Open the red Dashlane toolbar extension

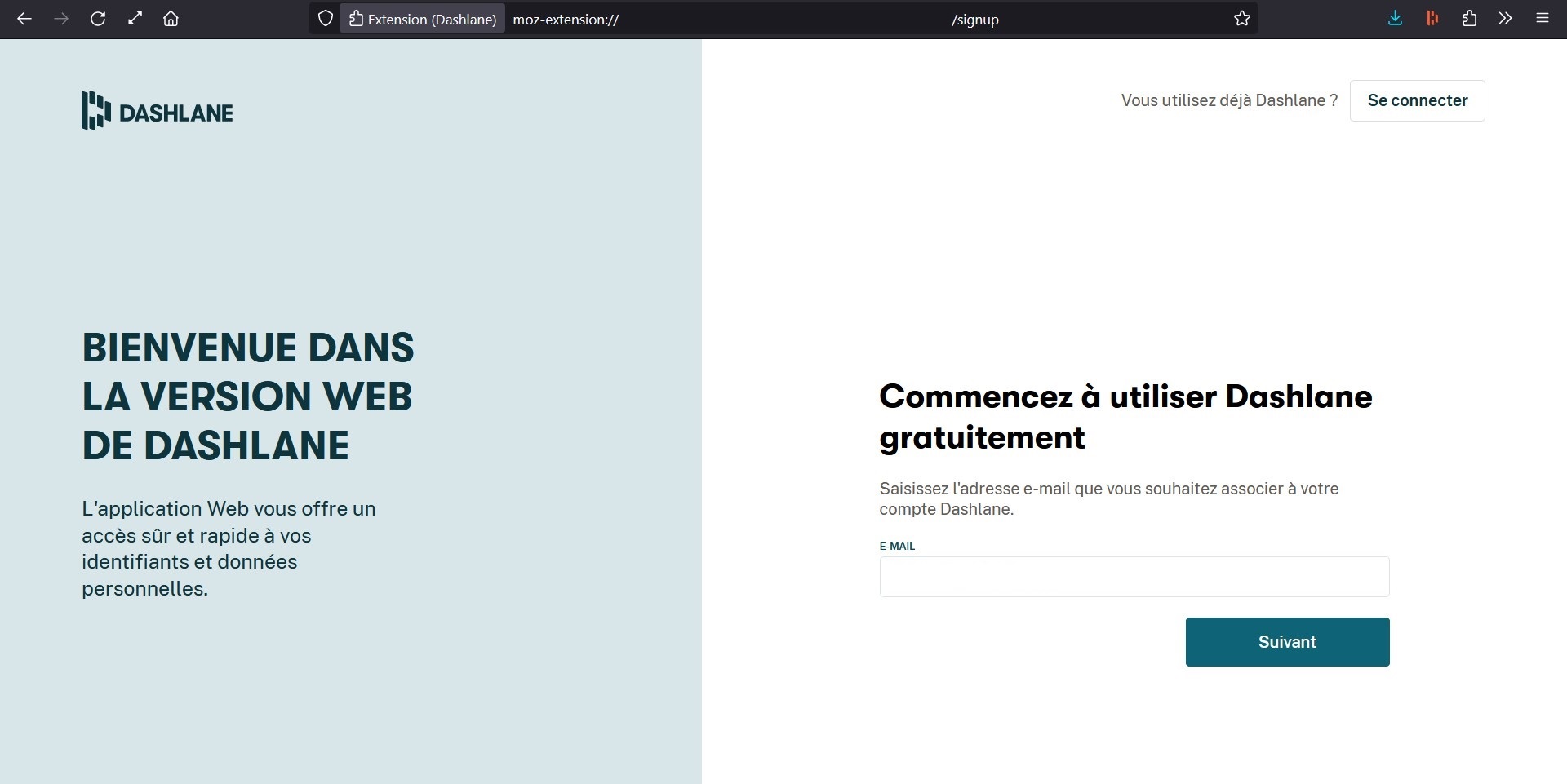pos(1432,19)
